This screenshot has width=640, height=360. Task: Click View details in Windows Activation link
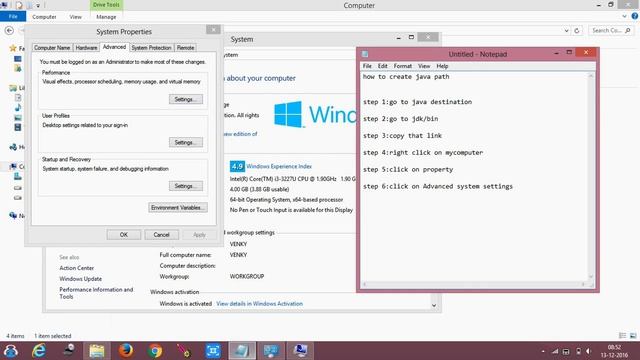coord(260,304)
